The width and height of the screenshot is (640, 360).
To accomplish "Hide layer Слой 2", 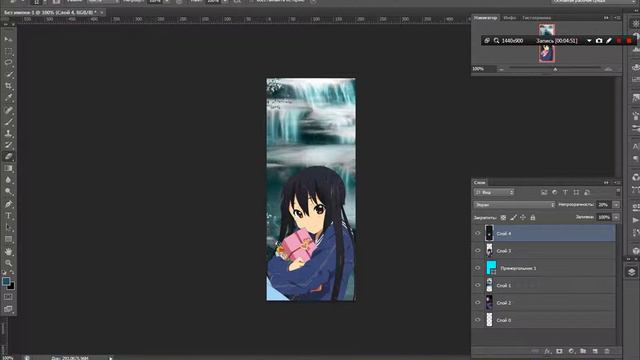I will [x=478, y=302].
